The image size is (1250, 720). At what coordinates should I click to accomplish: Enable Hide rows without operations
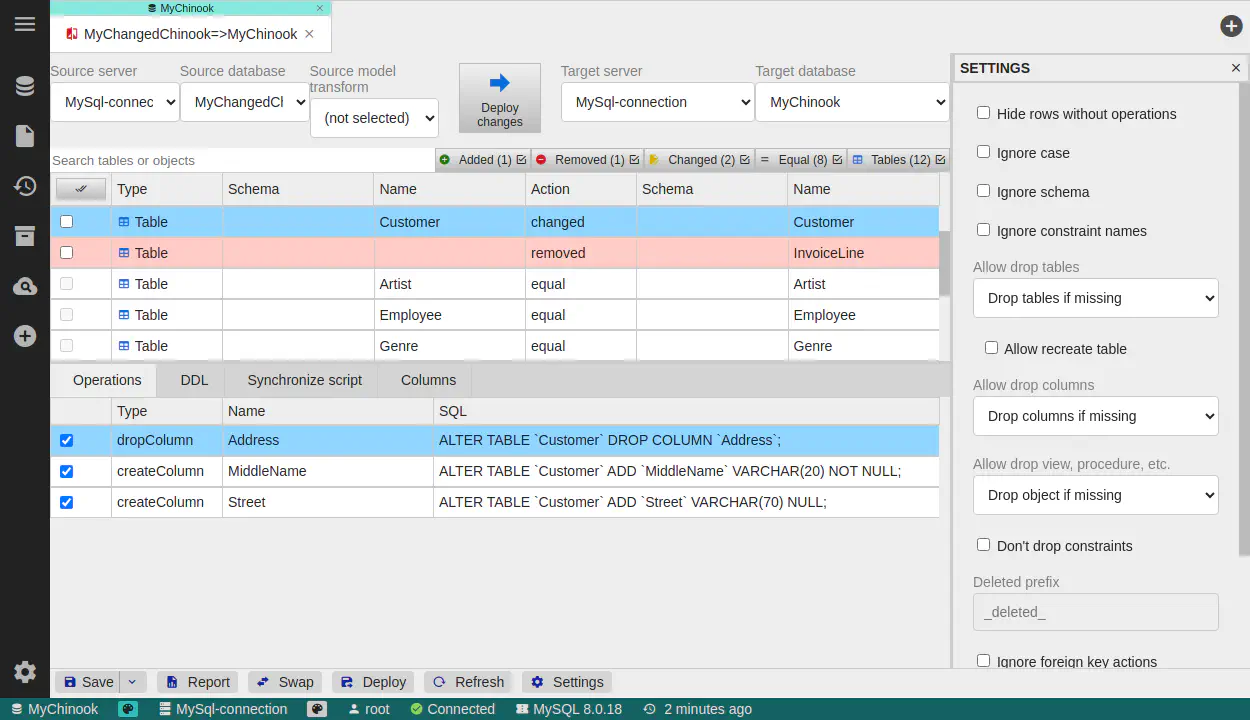(x=984, y=114)
